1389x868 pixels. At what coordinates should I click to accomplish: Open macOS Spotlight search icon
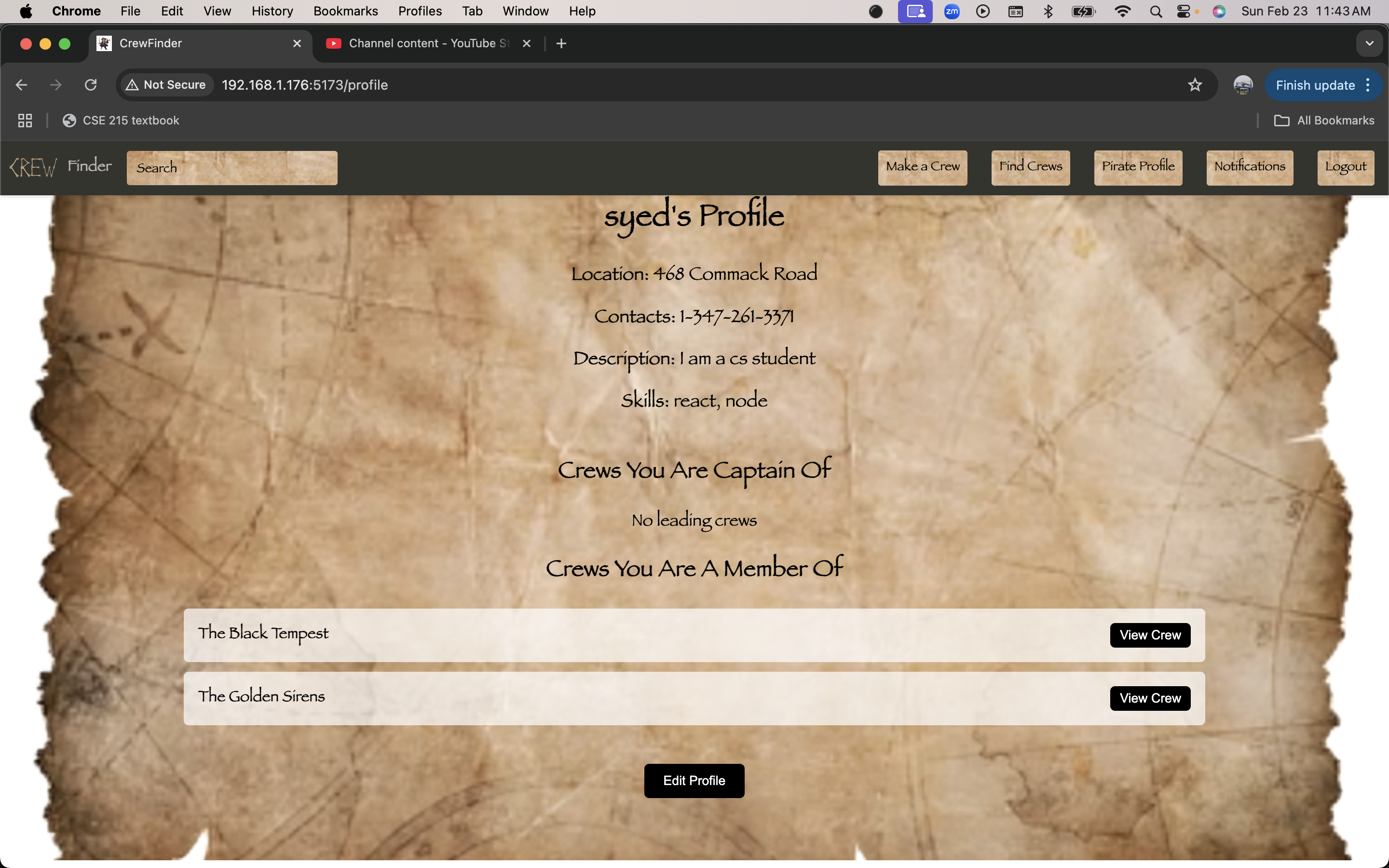pyautogui.click(x=1156, y=12)
